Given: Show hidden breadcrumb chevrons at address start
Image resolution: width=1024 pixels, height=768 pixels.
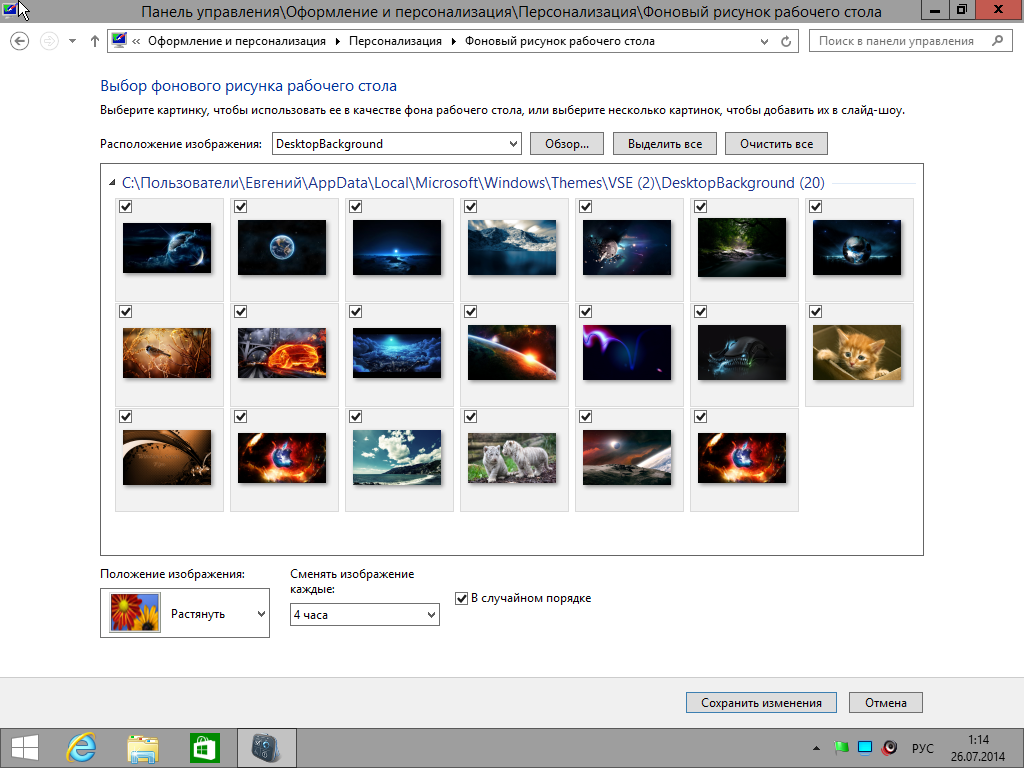Looking at the screenshot, I should (136, 41).
